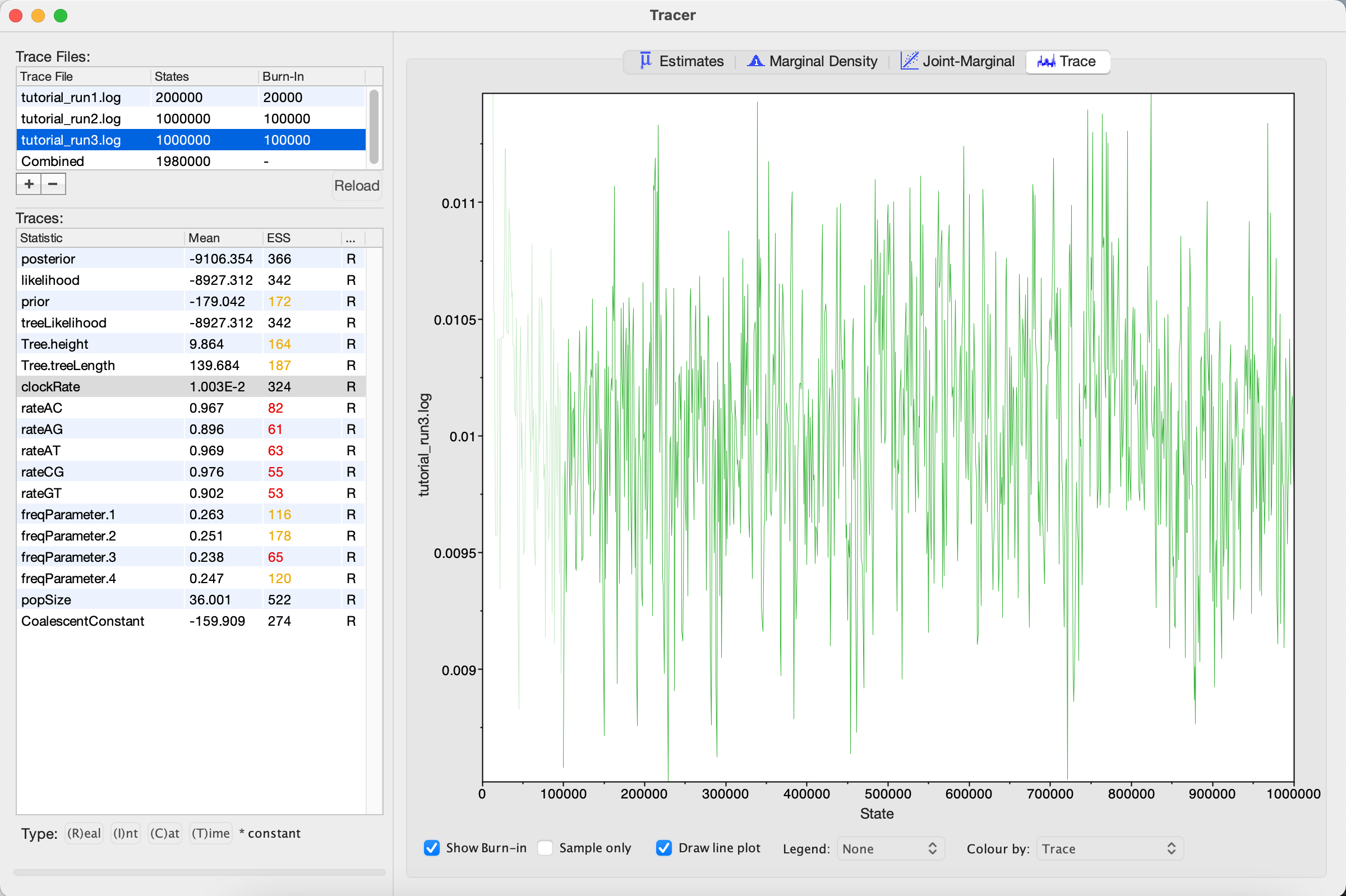Set type to (I)nt button
The image size is (1346, 896).
(125, 833)
